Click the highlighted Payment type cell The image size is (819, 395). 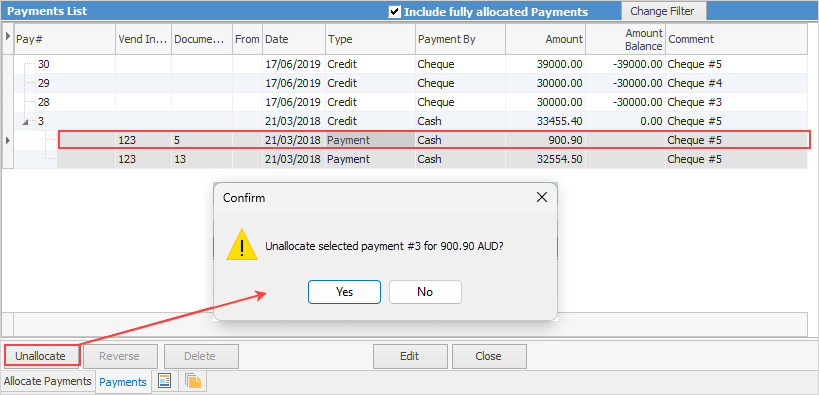[371, 140]
